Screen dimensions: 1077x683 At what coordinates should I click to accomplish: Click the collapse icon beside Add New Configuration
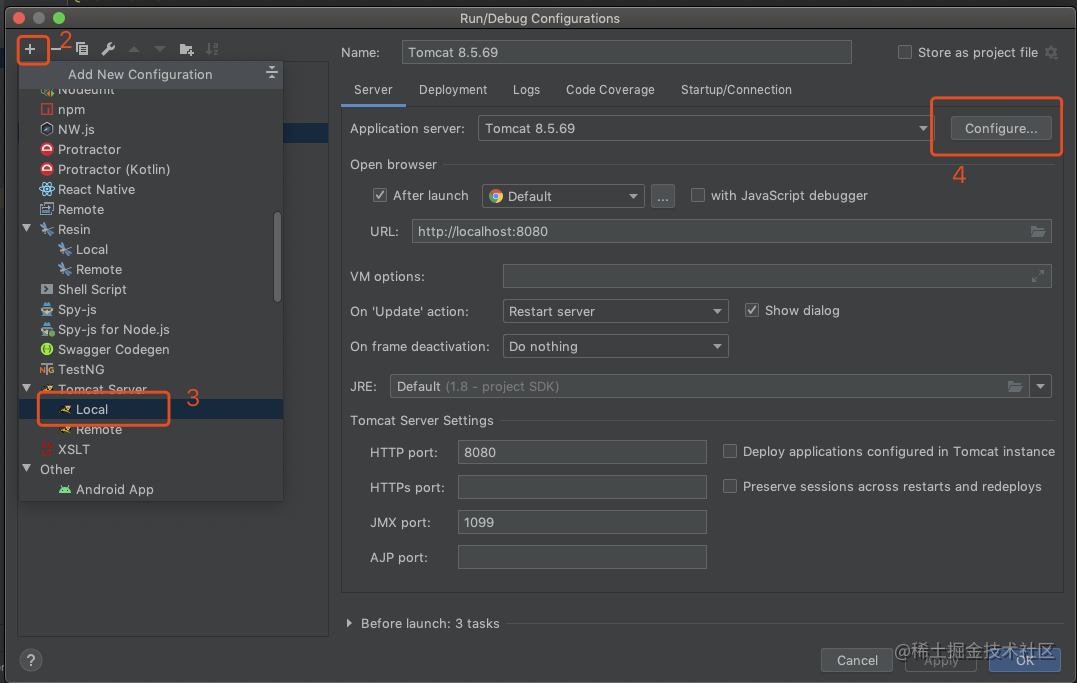click(x=272, y=72)
